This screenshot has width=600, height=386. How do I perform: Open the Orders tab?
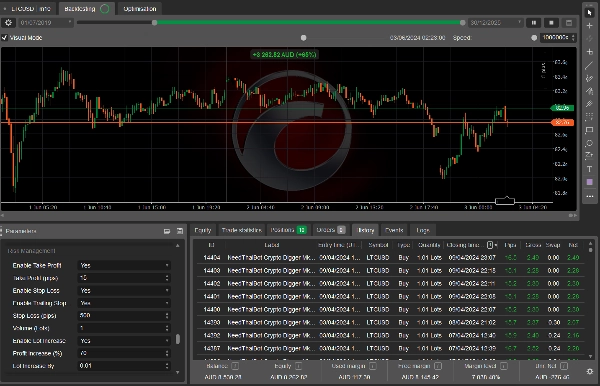pos(331,230)
